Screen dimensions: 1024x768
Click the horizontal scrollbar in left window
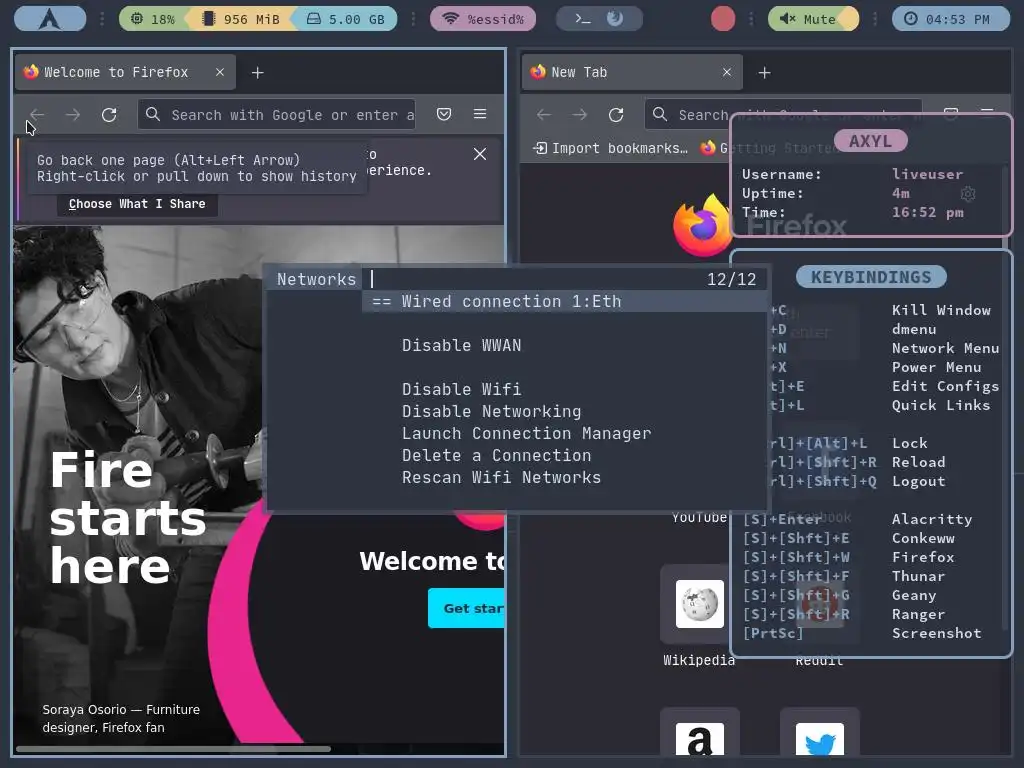click(x=173, y=749)
